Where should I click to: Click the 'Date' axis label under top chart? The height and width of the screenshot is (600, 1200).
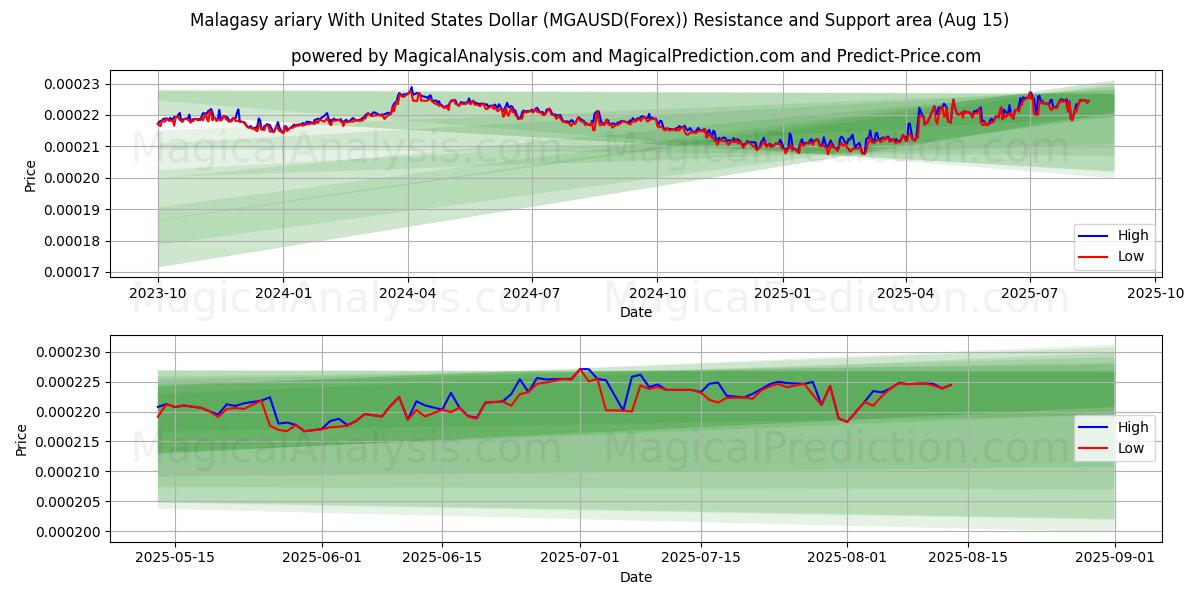pyautogui.click(x=636, y=312)
